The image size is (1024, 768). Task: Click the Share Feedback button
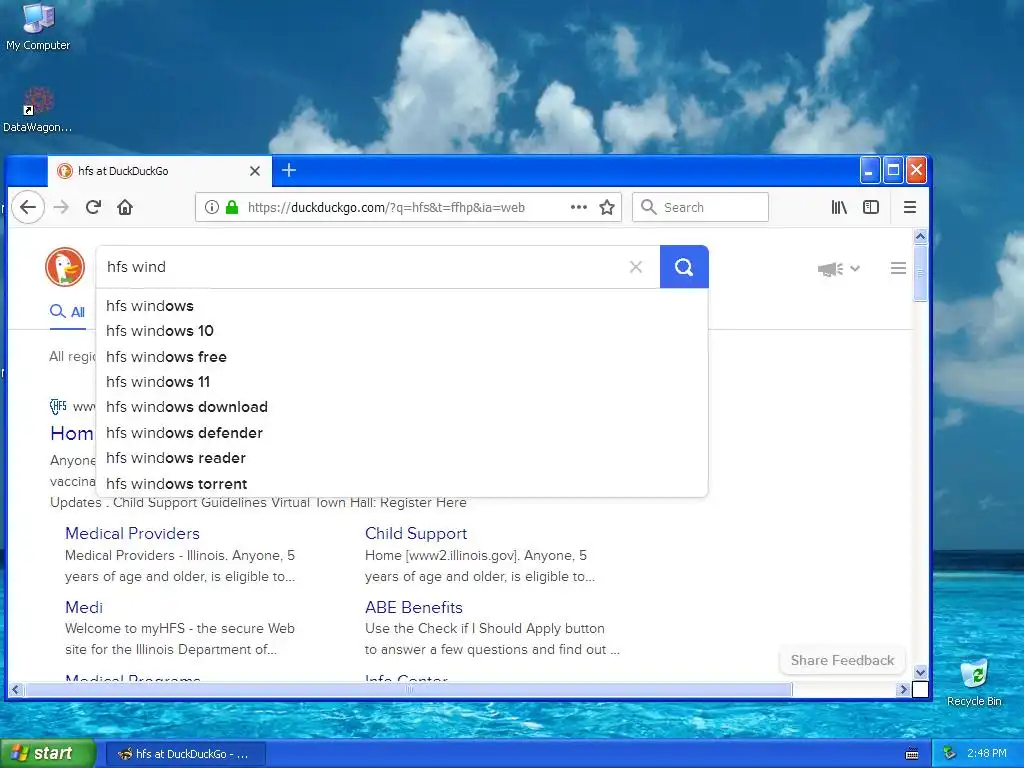click(842, 660)
